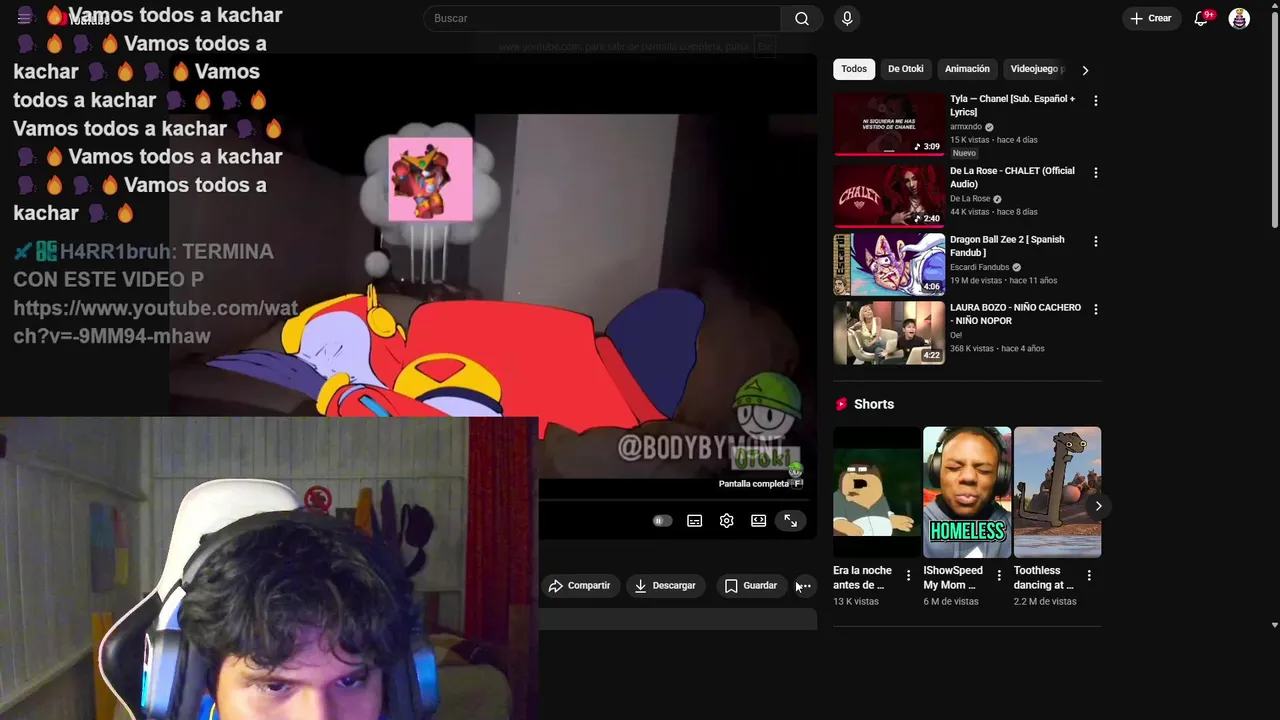Open Era la noche antes de short
Screen dimensions: 1280x720
pos(877,492)
